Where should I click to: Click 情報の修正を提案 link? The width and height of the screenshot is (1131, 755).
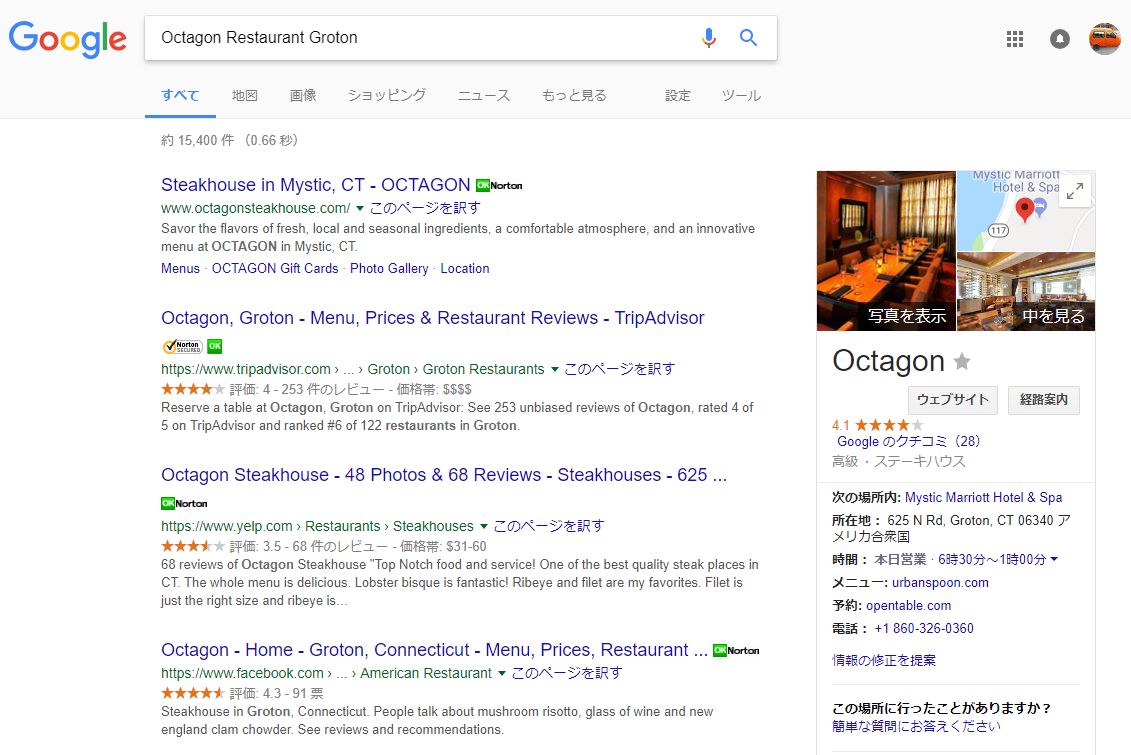[884, 661]
